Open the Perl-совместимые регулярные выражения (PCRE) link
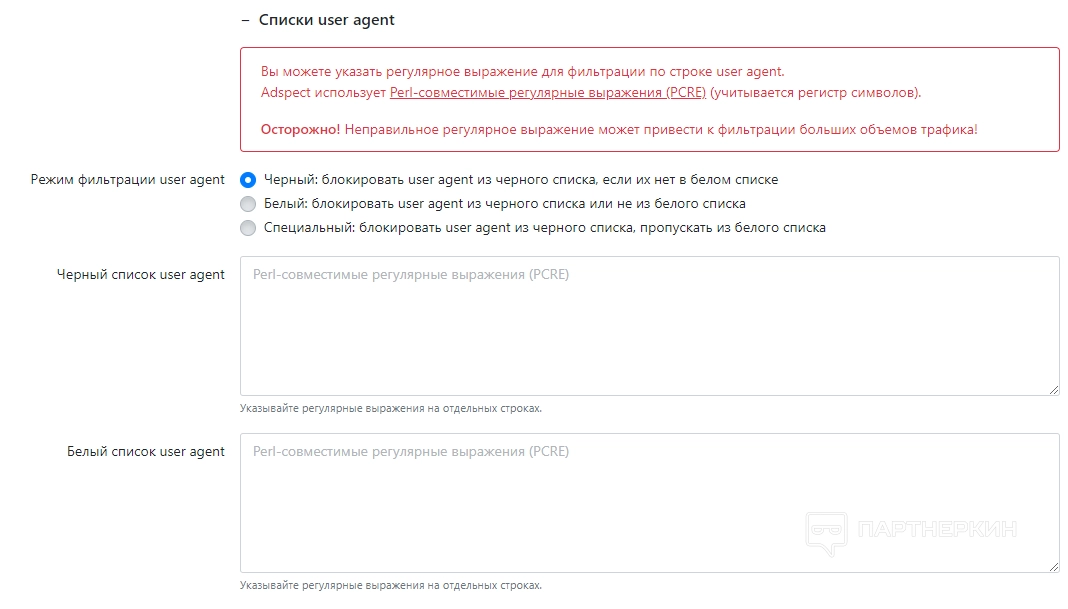Screen dimensions: 1068x609 tap(548, 93)
